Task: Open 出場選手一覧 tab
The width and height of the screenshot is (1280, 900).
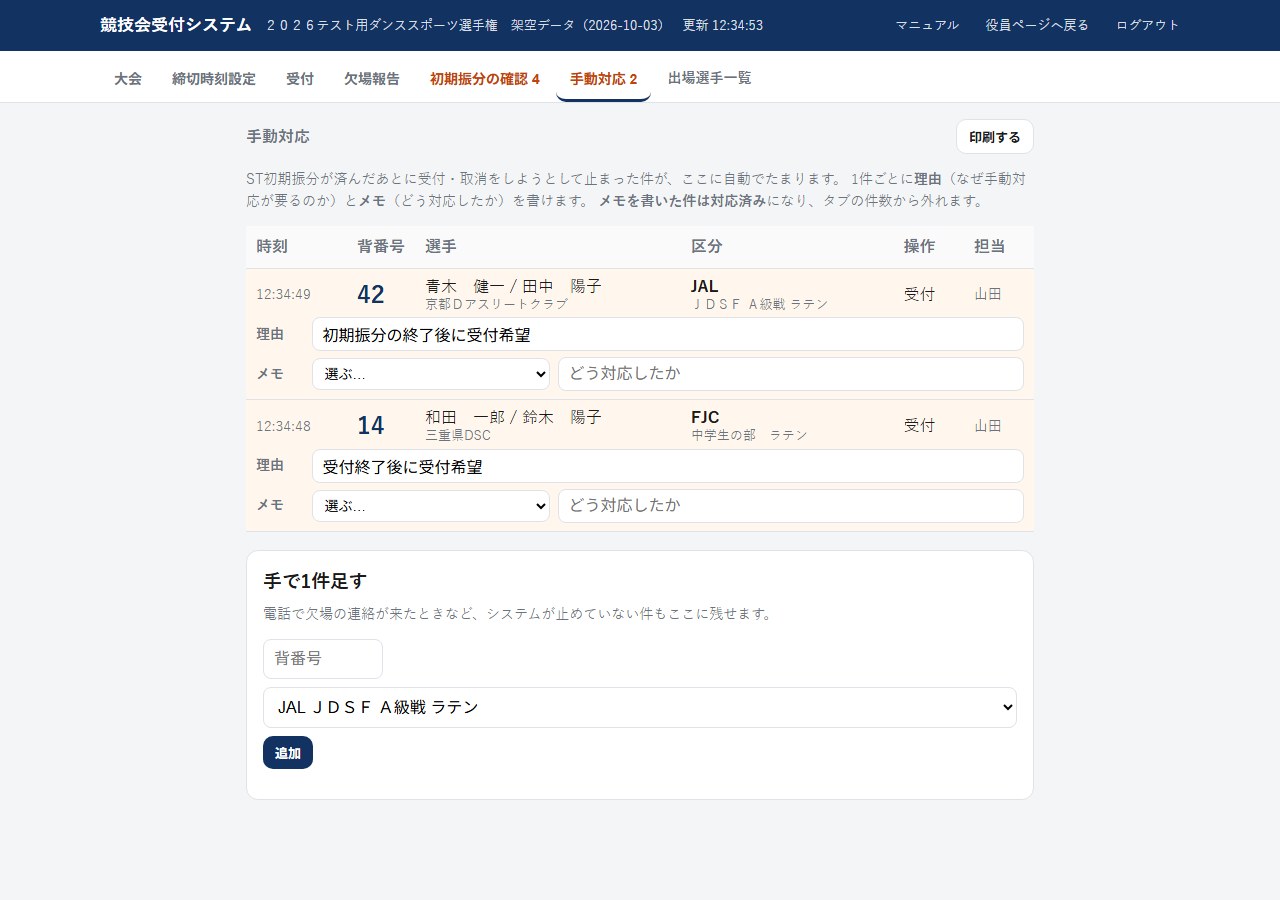Action: tap(710, 78)
